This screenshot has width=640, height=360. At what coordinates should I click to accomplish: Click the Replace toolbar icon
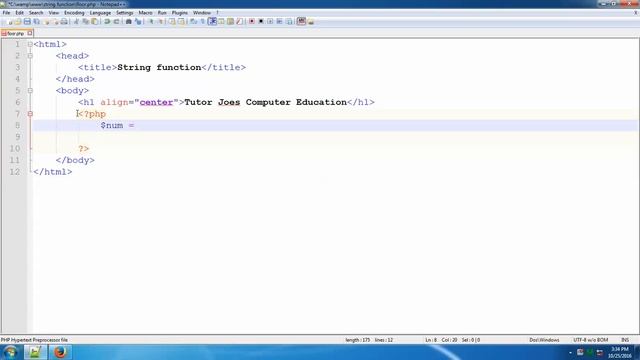(138, 21)
